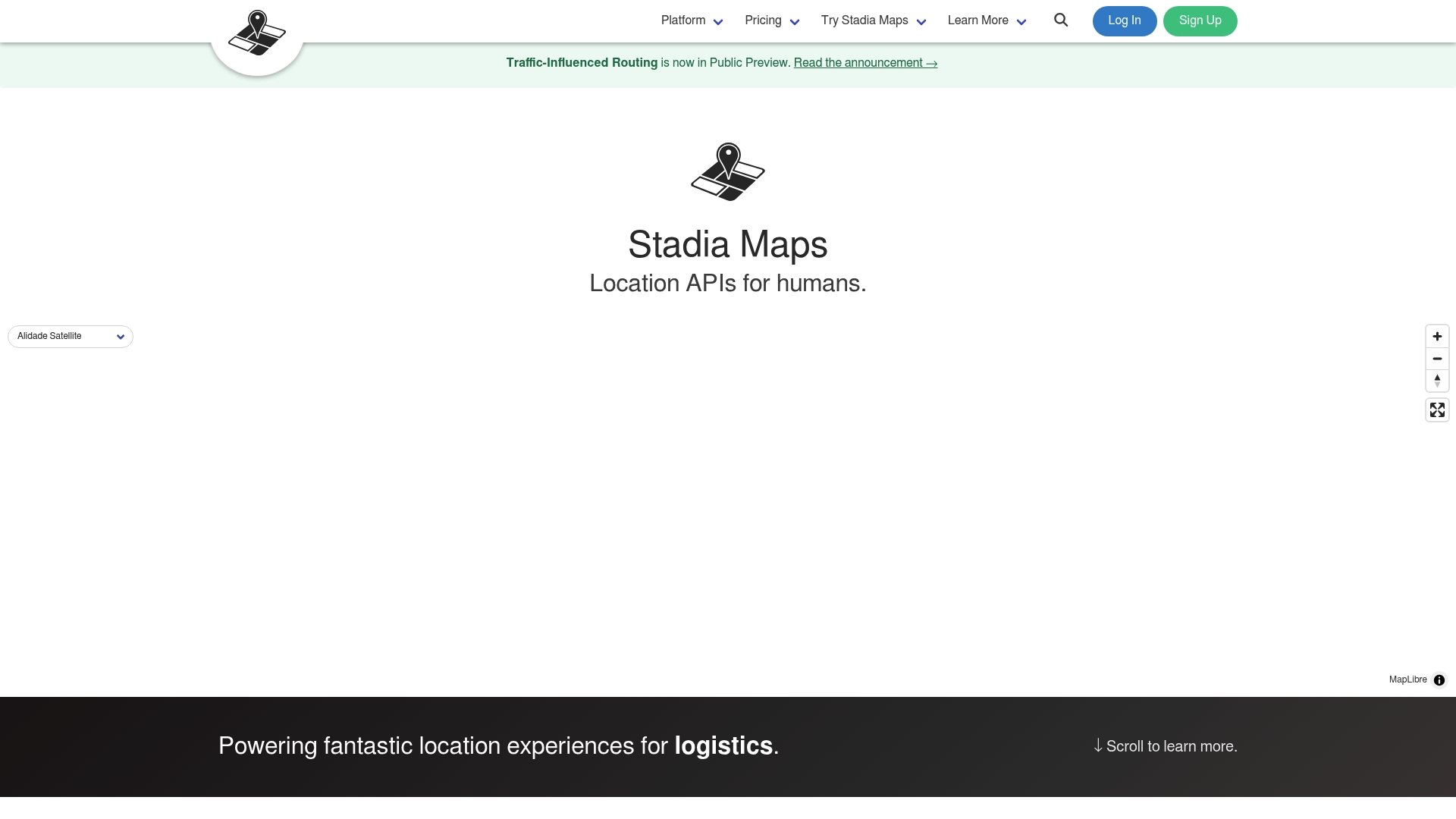Click the Stadia Maps logo in the header

coord(257,32)
